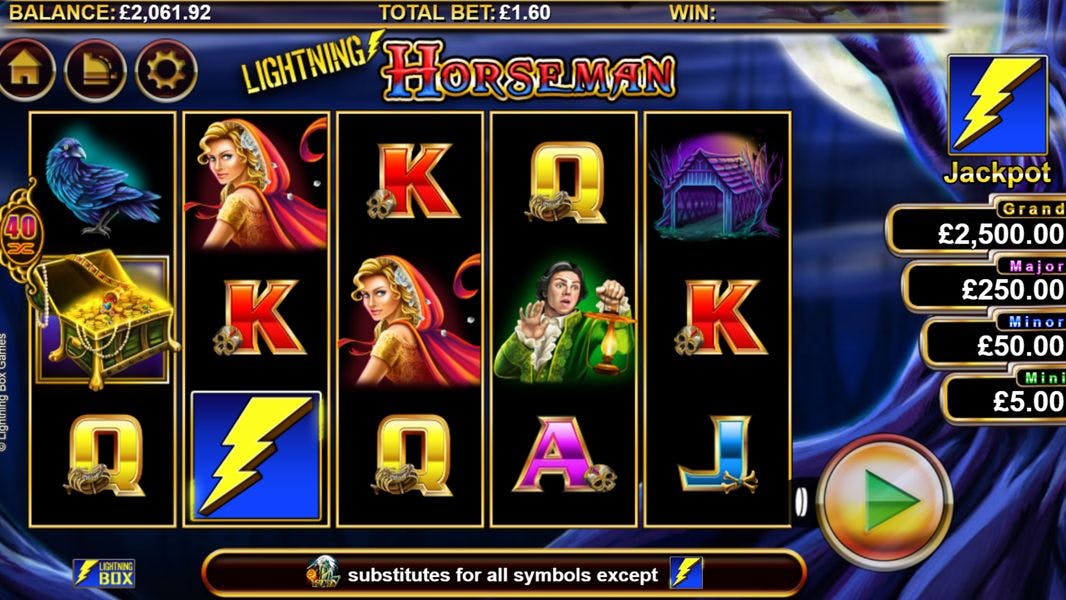Select the Mini £5.00 jackpot panel
This screenshot has height=600, width=1066.
coord(1004,395)
